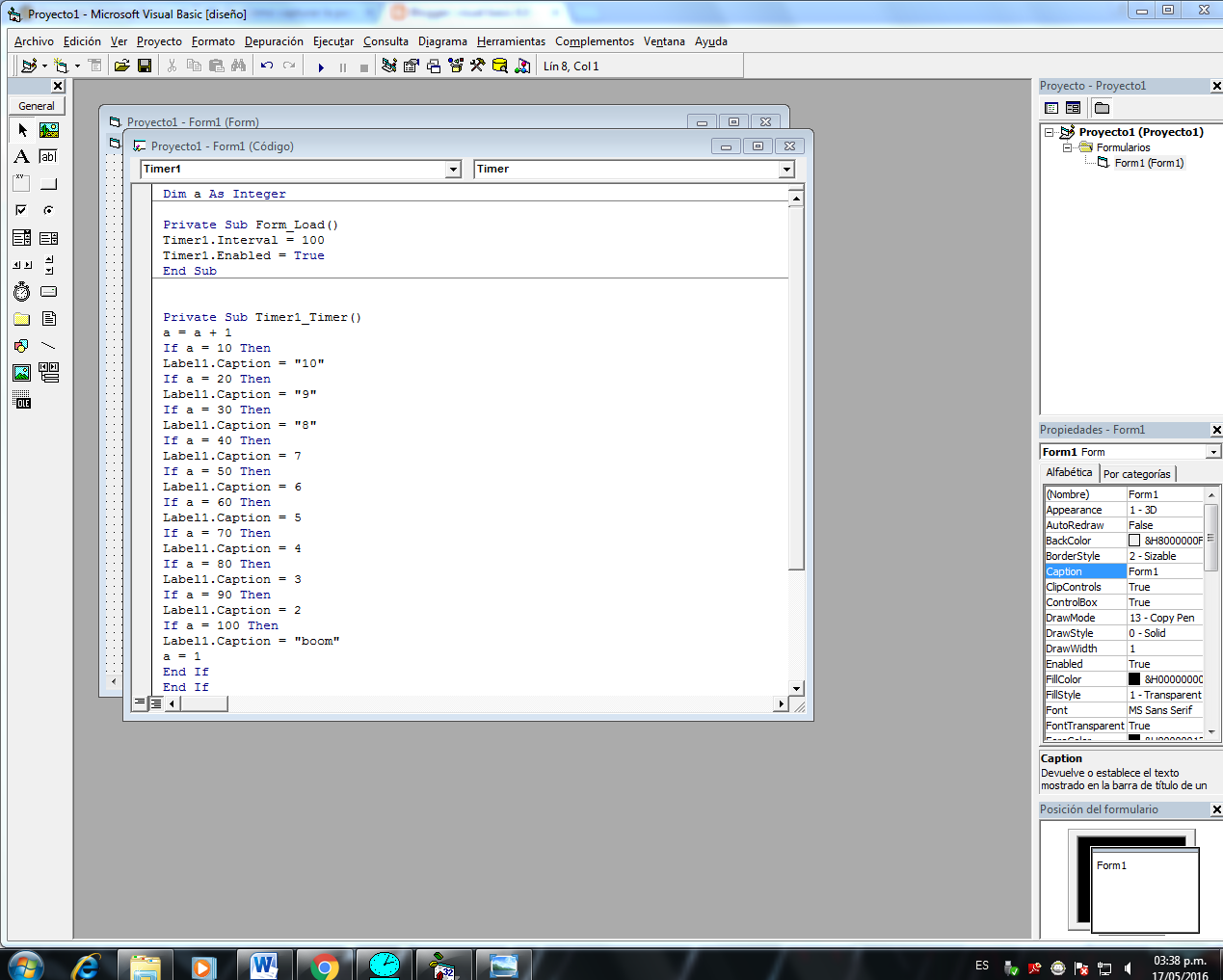
Task: Select the OLE container tool
Action: tap(21, 399)
